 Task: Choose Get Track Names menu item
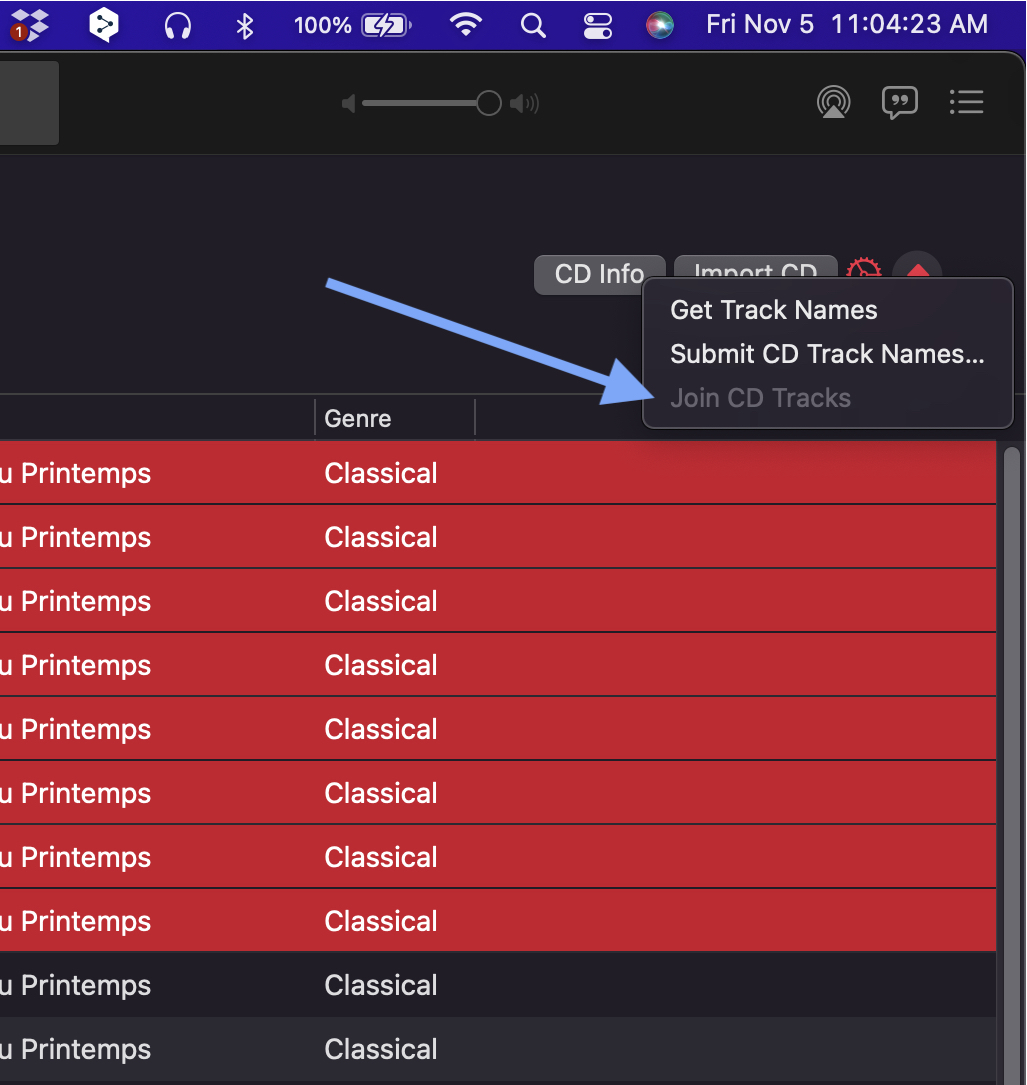[x=773, y=310]
